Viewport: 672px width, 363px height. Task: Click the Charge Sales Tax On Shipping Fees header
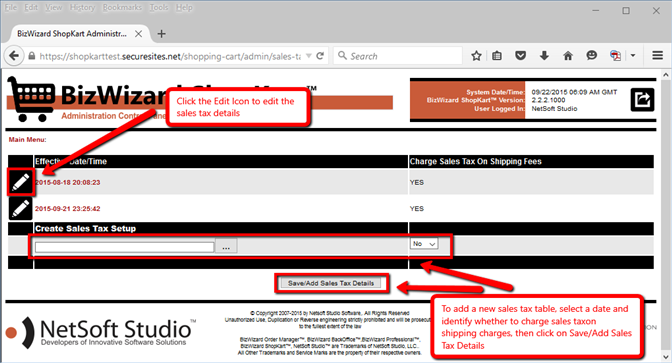coord(476,162)
